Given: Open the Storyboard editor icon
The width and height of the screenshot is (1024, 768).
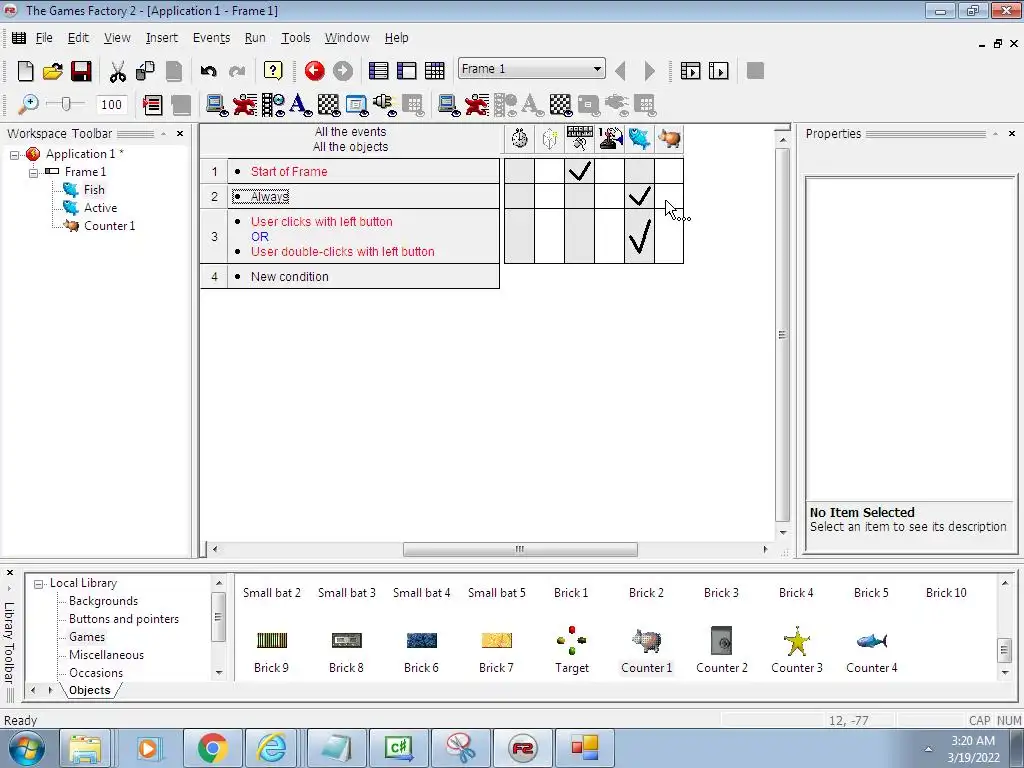Looking at the screenshot, I should coord(378,71).
